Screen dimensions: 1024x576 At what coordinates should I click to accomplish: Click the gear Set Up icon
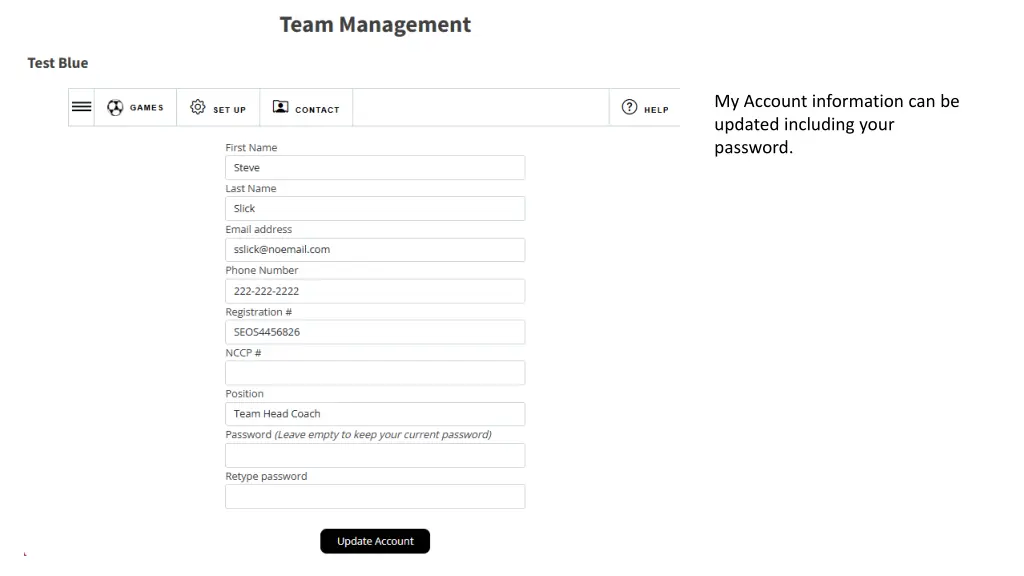click(x=198, y=107)
